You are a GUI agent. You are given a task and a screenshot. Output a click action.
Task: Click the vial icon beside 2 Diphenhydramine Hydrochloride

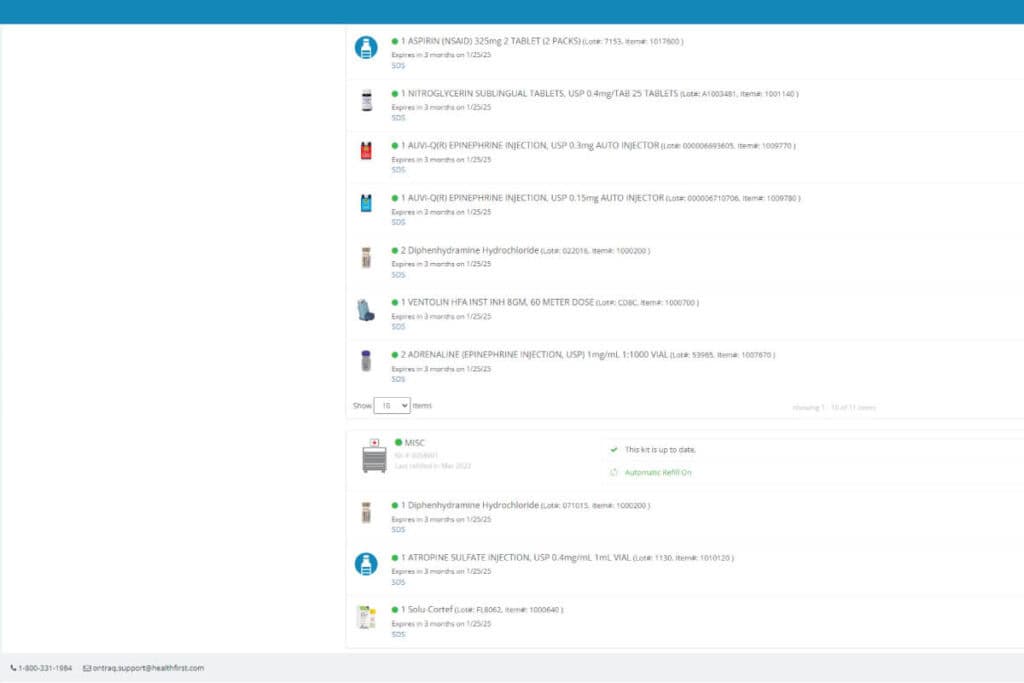pyautogui.click(x=366, y=257)
